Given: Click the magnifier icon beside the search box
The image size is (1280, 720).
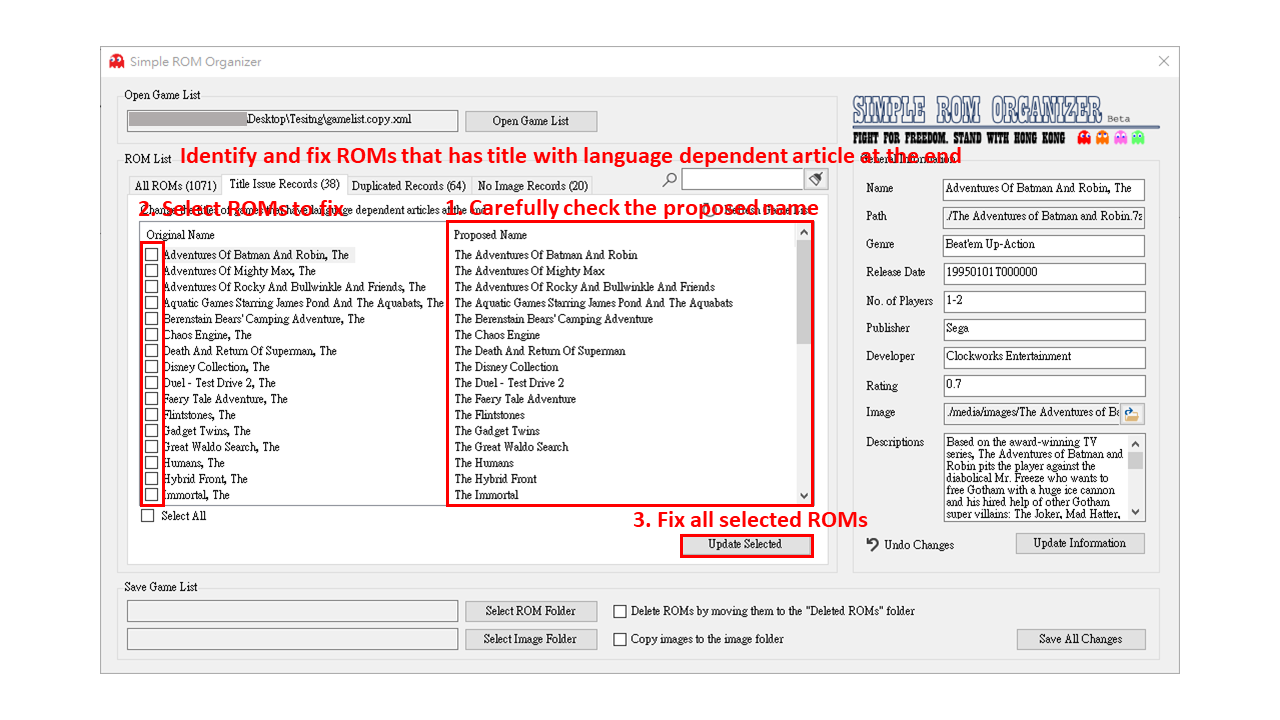Looking at the screenshot, I should click(x=670, y=180).
